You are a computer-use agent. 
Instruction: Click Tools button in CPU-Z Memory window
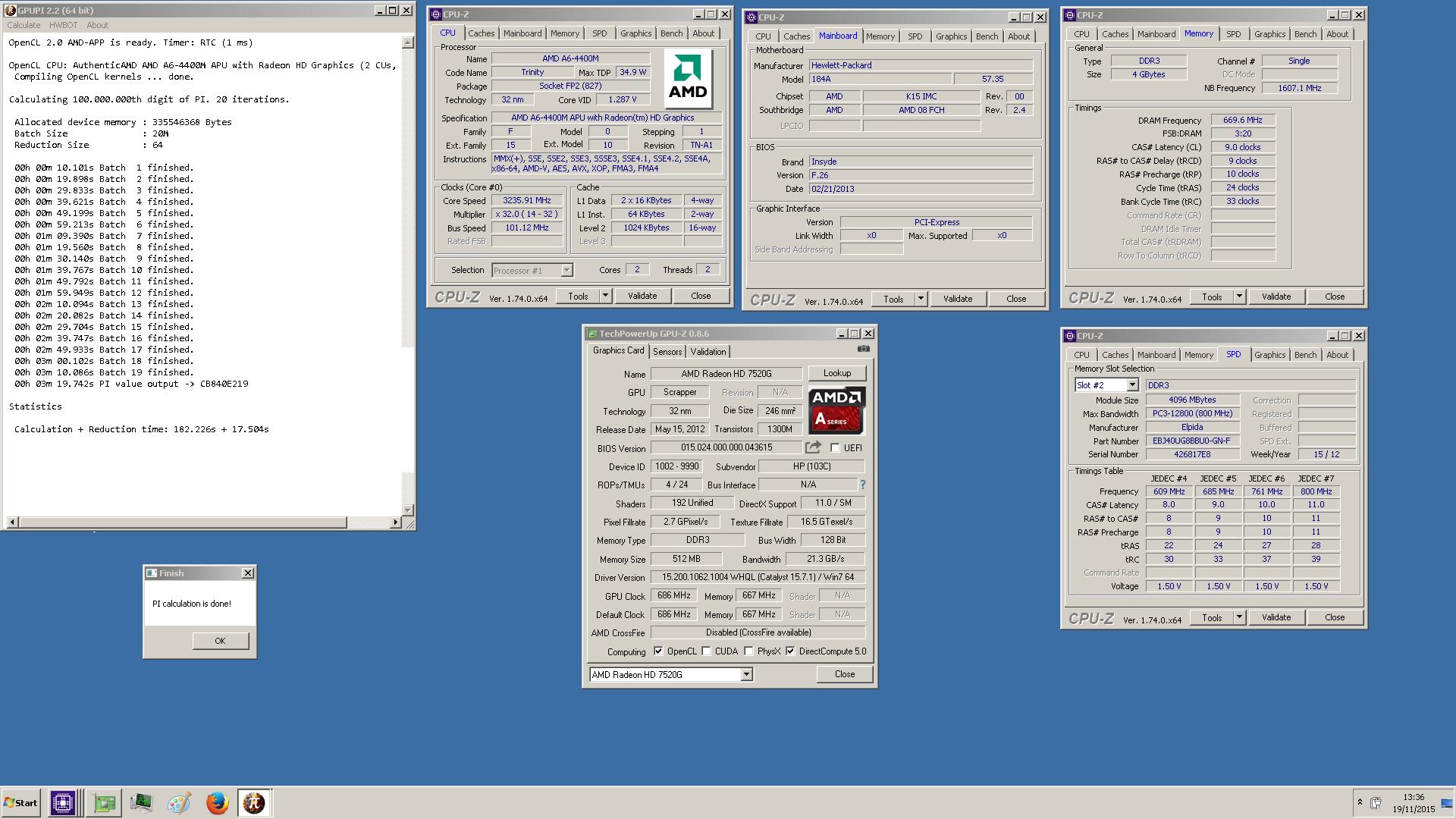pyautogui.click(x=1212, y=297)
